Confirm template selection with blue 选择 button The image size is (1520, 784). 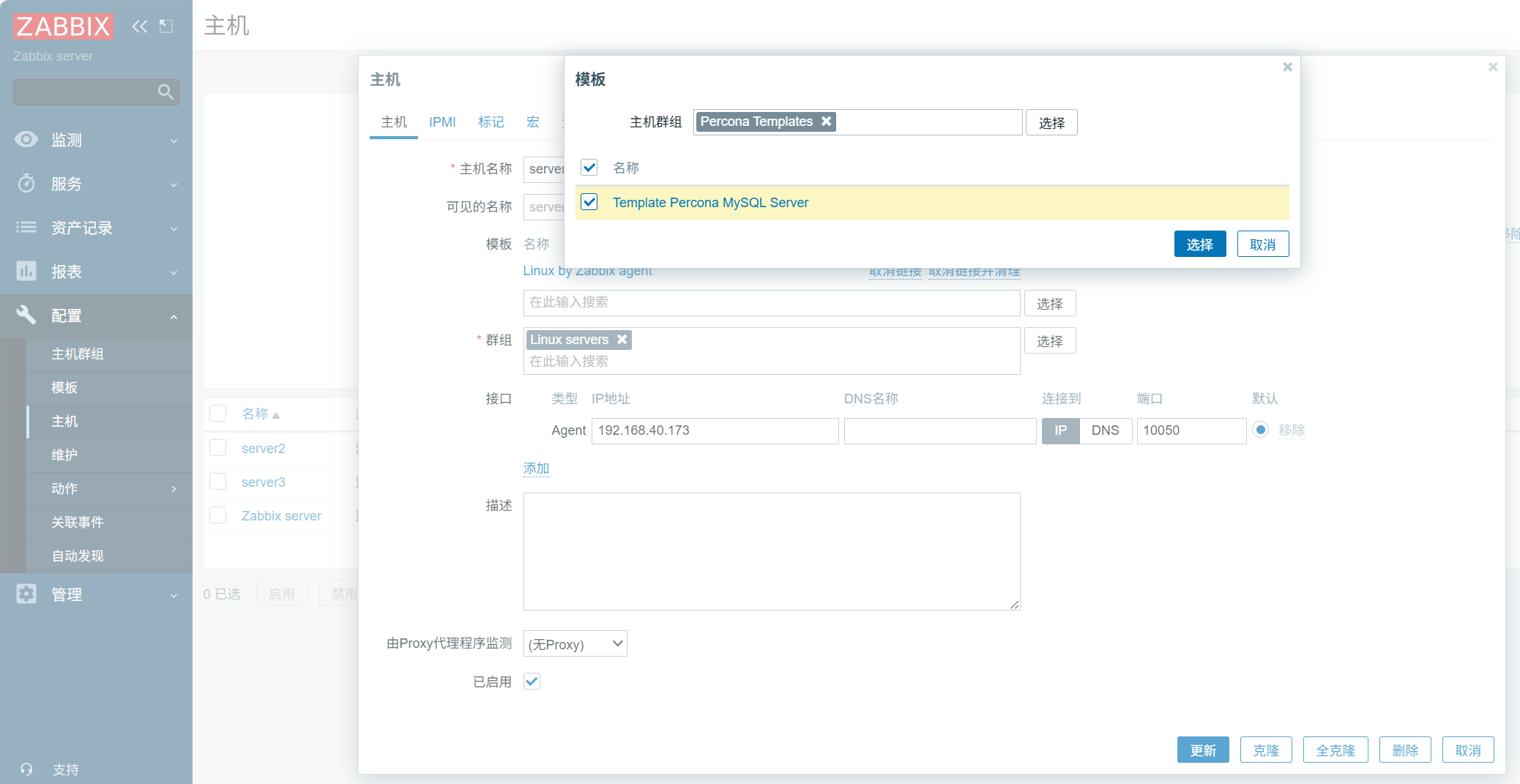click(x=1200, y=244)
